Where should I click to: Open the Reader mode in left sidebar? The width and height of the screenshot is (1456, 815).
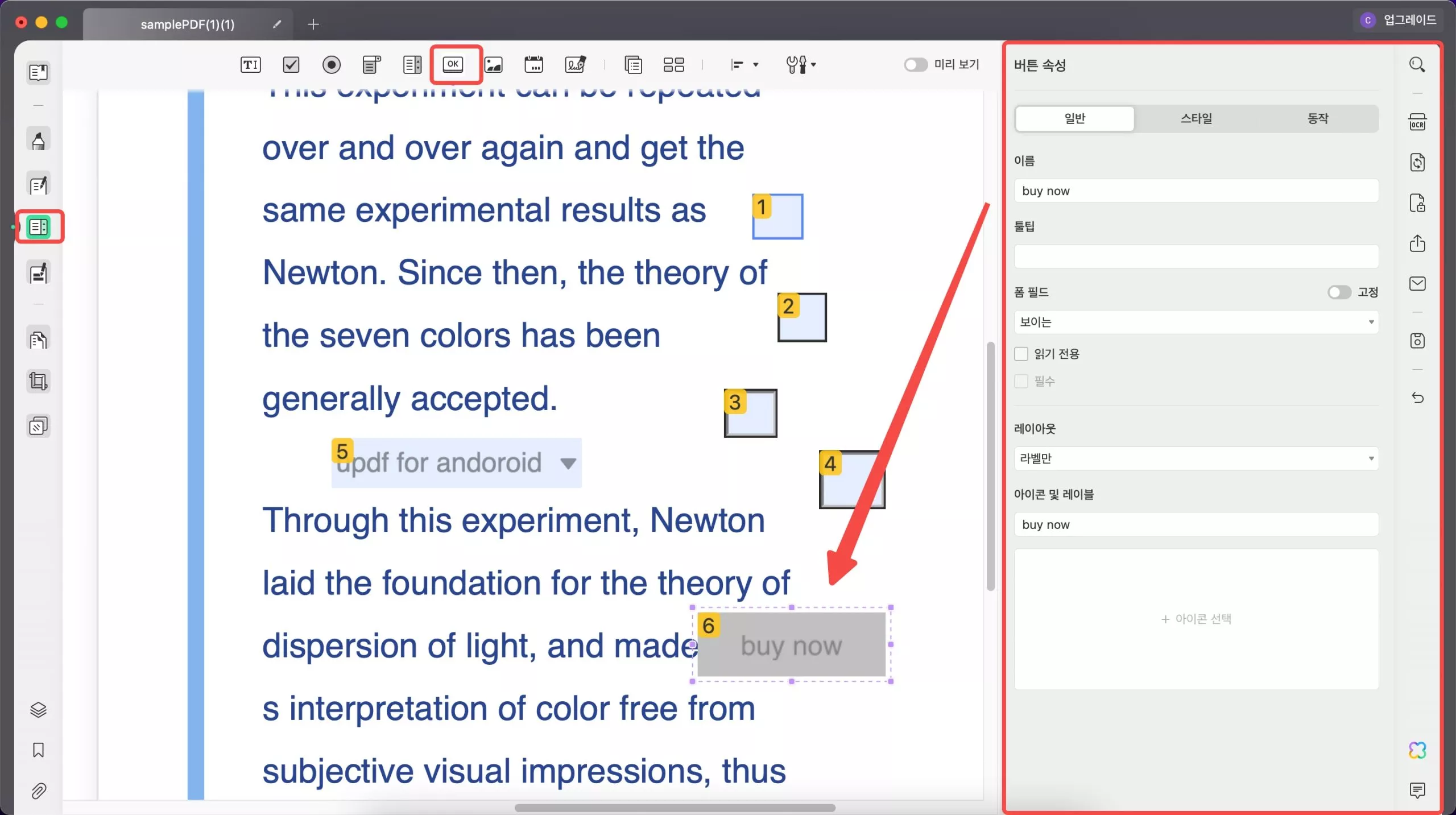[x=39, y=72]
